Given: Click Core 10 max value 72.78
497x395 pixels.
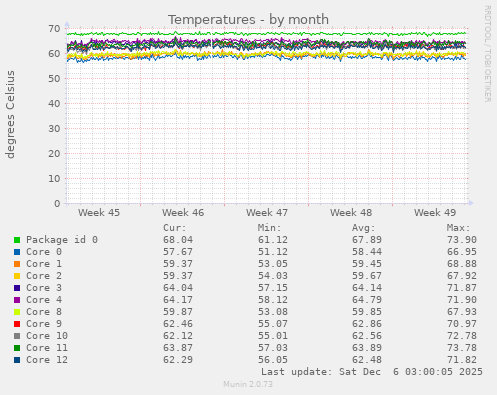Looking at the screenshot, I should pos(462,336).
